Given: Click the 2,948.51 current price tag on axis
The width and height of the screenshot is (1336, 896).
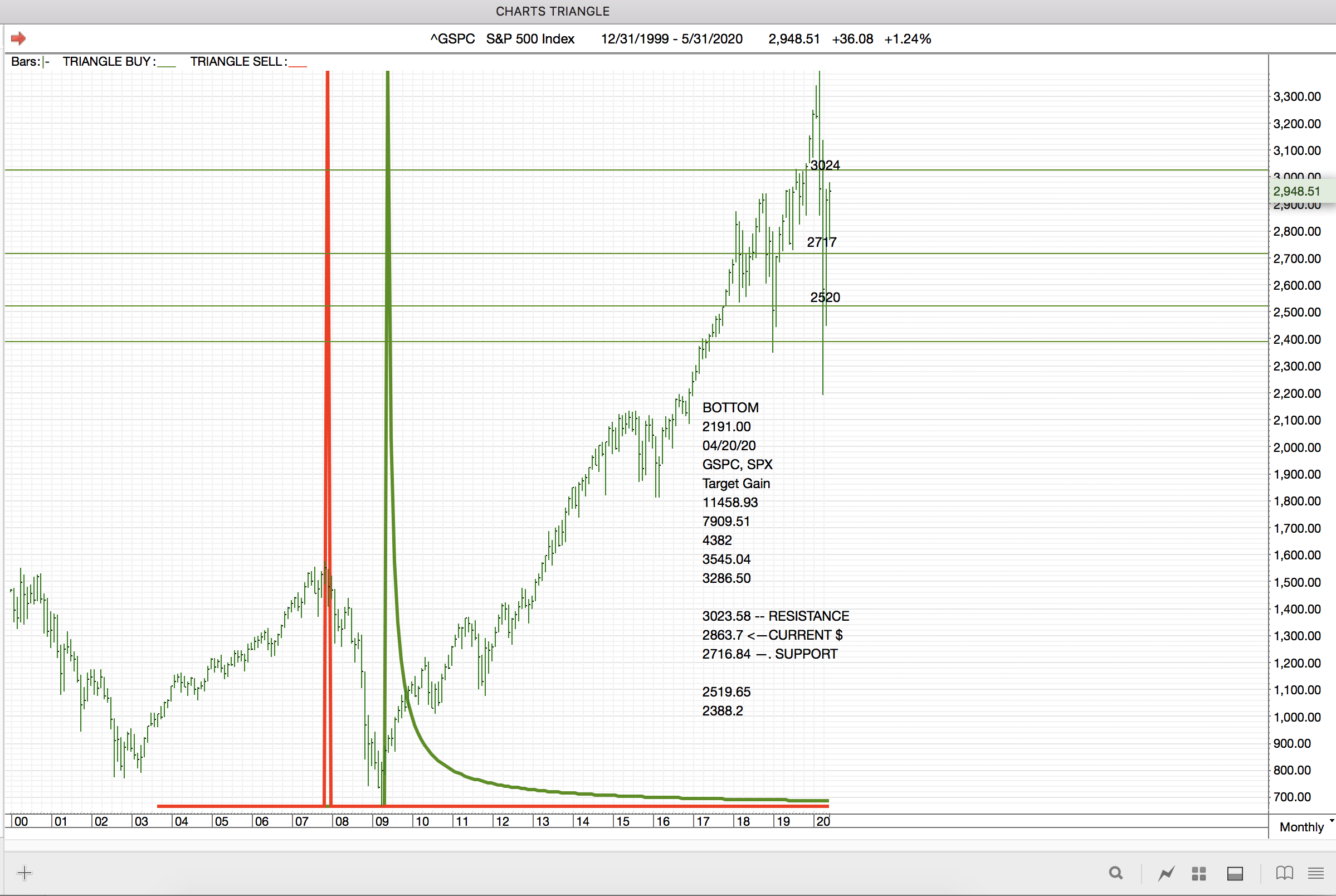Looking at the screenshot, I should (1296, 192).
